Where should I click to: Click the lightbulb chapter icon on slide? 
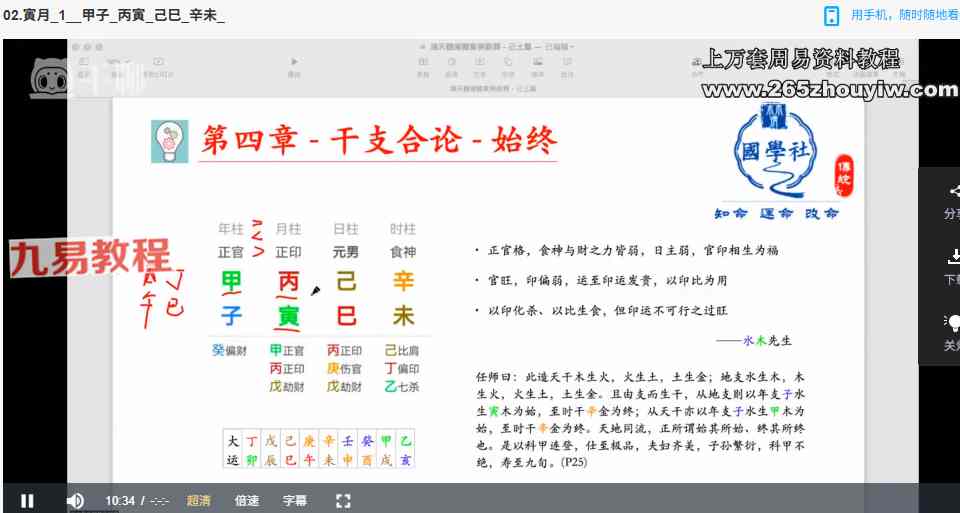pos(168,141)
